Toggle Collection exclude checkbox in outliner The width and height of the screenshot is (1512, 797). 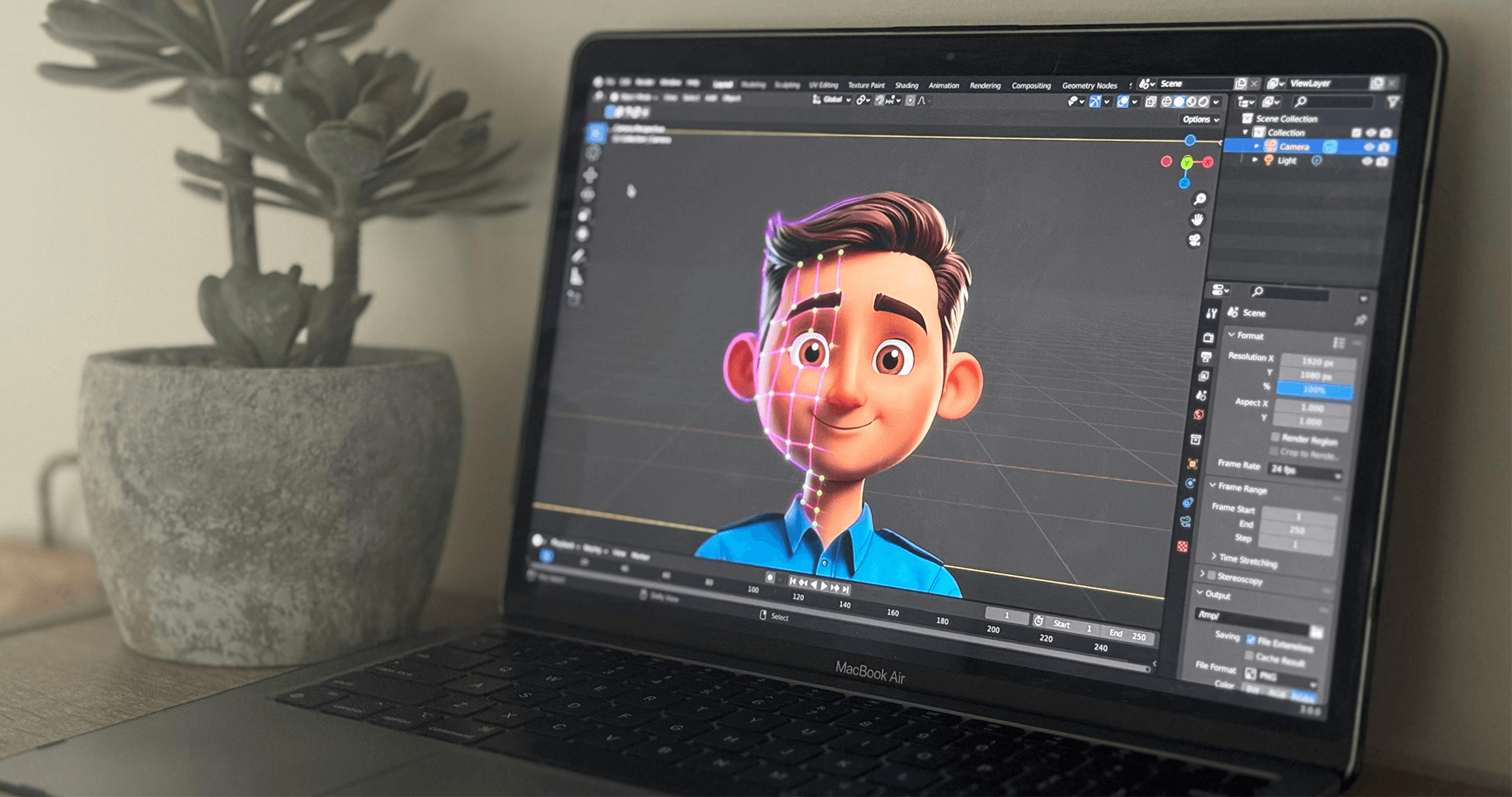(1356, 133)
